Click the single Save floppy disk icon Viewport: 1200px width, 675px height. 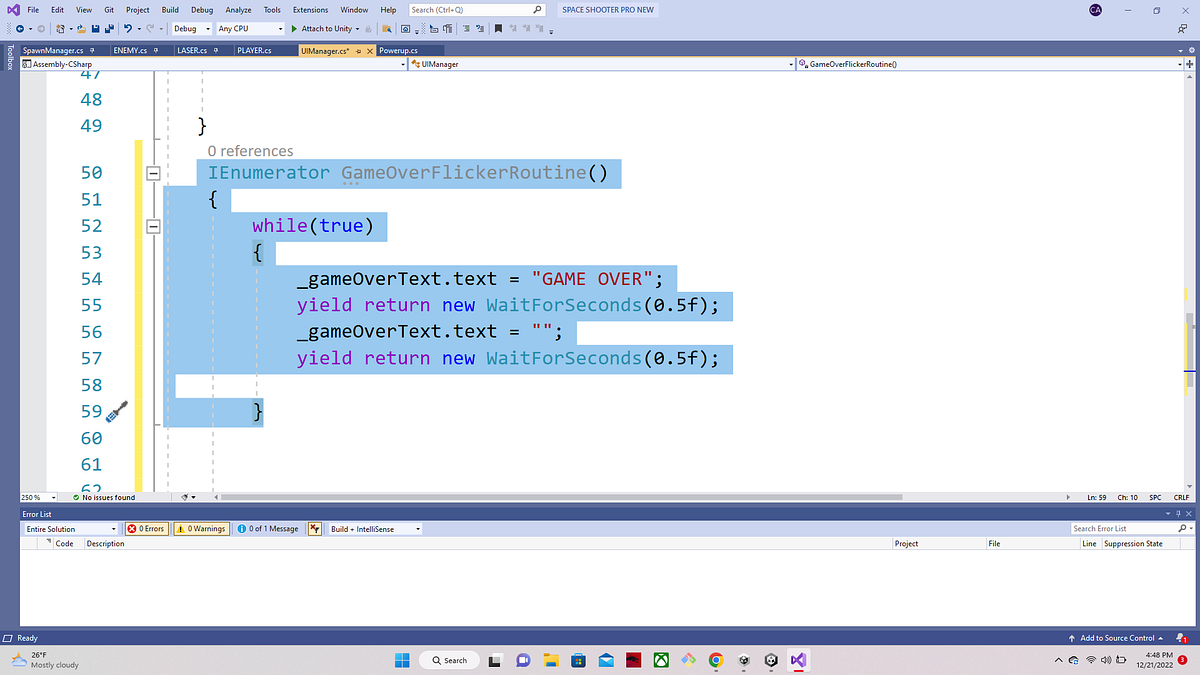coord(95,28)
